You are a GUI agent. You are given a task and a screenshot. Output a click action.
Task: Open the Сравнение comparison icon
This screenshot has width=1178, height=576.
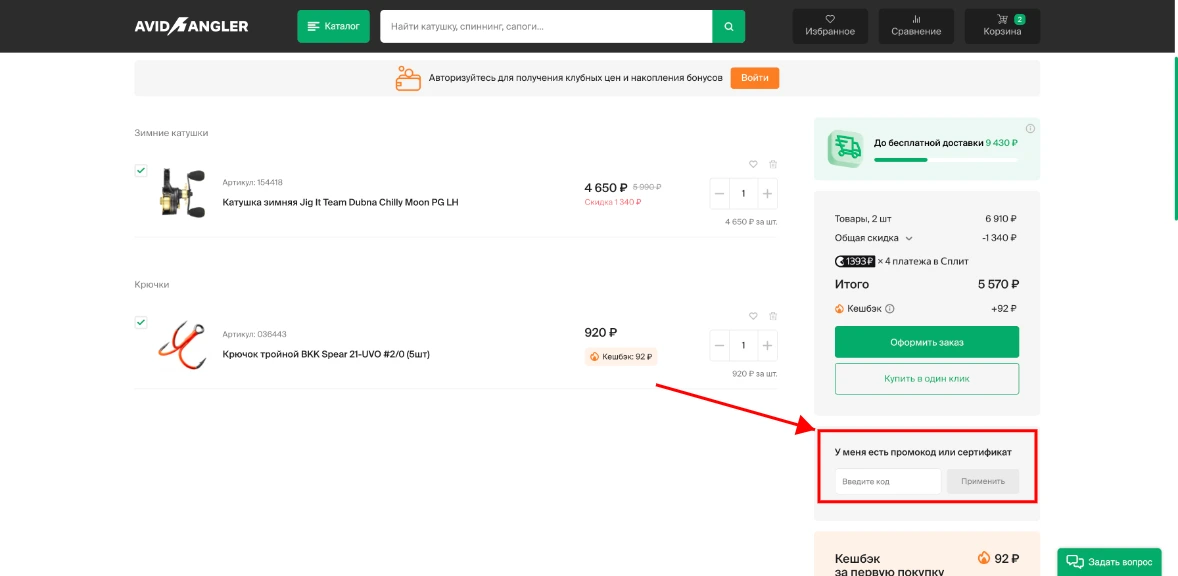915,19
